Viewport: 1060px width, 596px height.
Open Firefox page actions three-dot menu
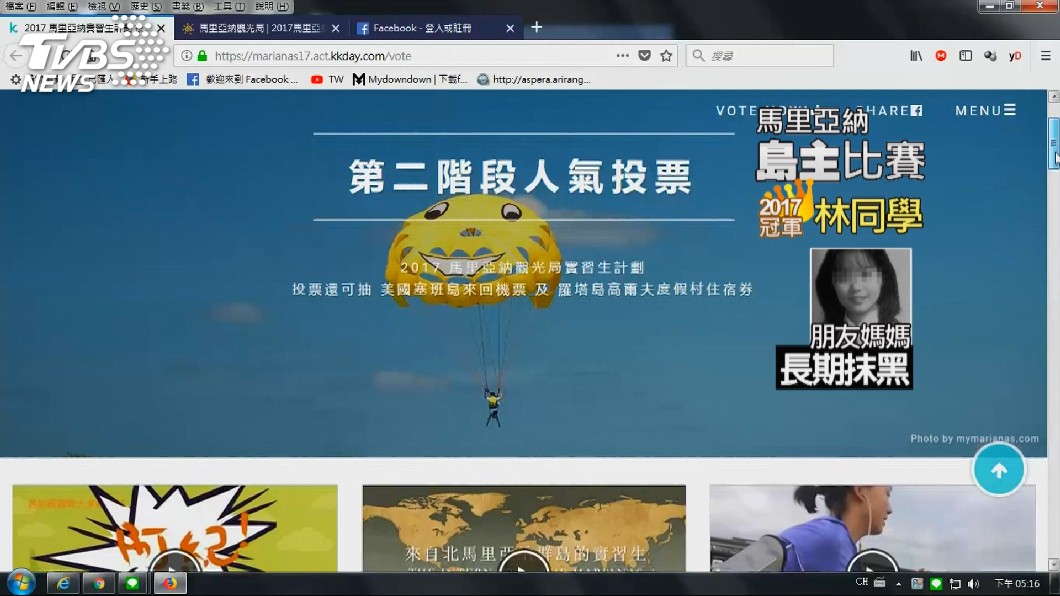pos(622,55)
